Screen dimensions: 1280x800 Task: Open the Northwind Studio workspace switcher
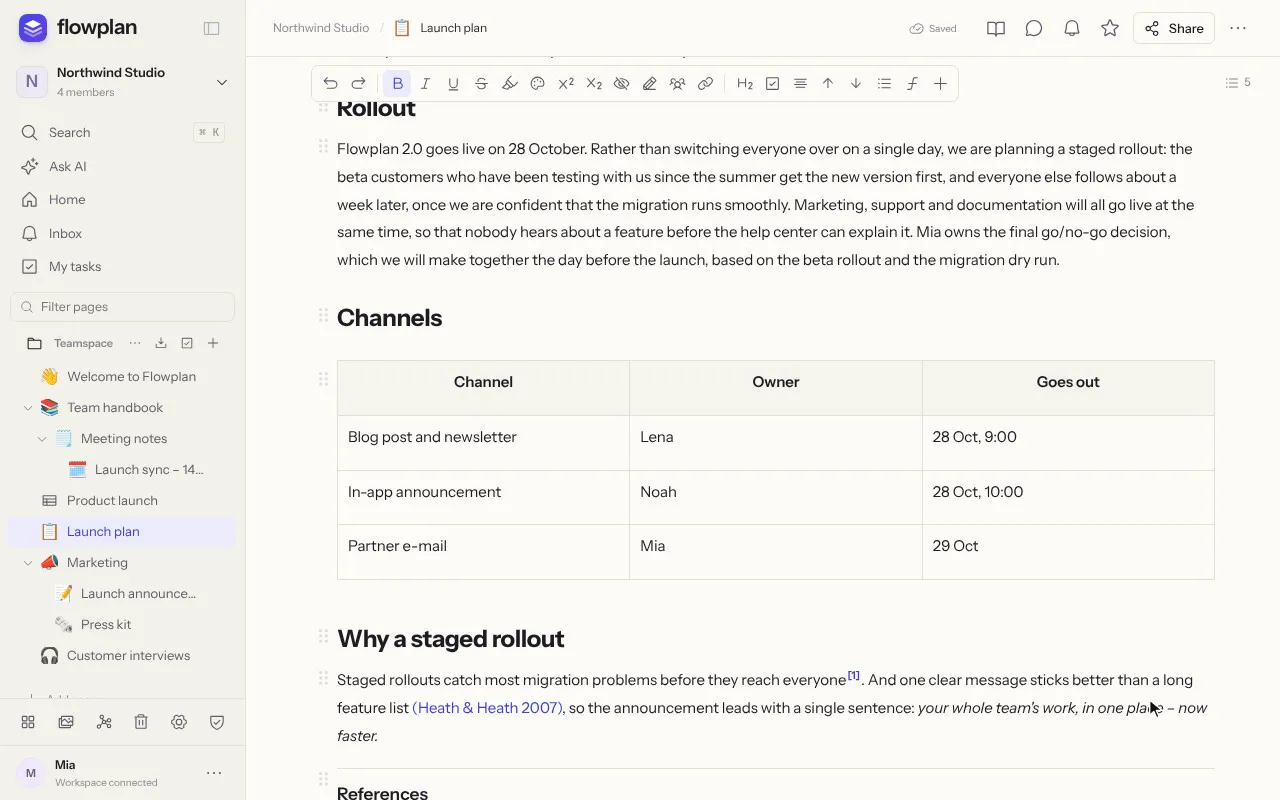(x=122, y=82)
